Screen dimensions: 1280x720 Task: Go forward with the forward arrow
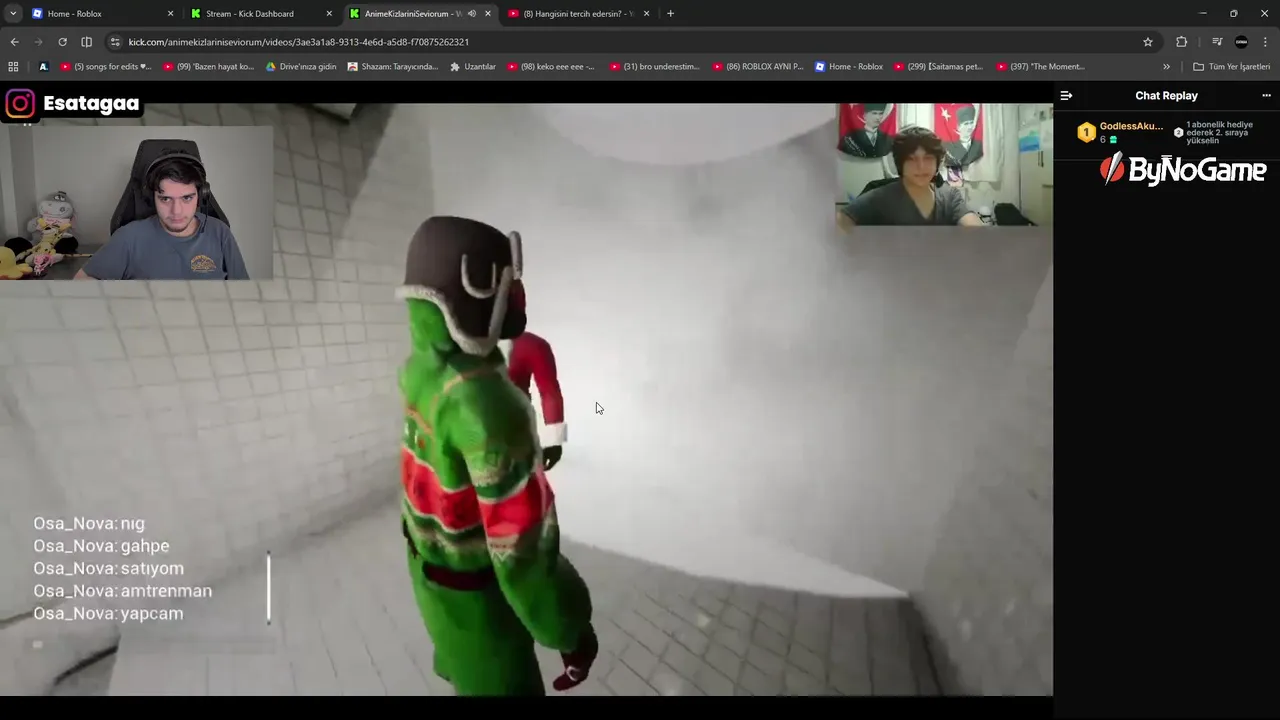coord(38,42)
